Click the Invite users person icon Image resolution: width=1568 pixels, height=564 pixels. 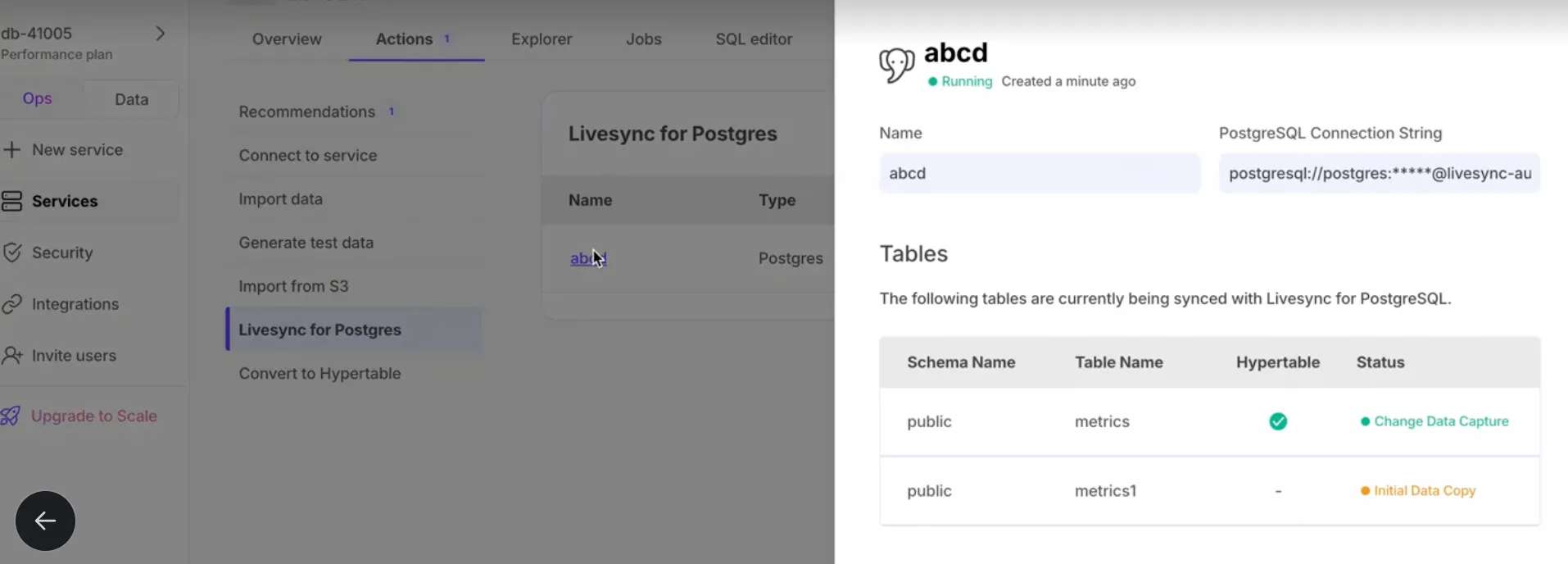[x=11, y=356]
